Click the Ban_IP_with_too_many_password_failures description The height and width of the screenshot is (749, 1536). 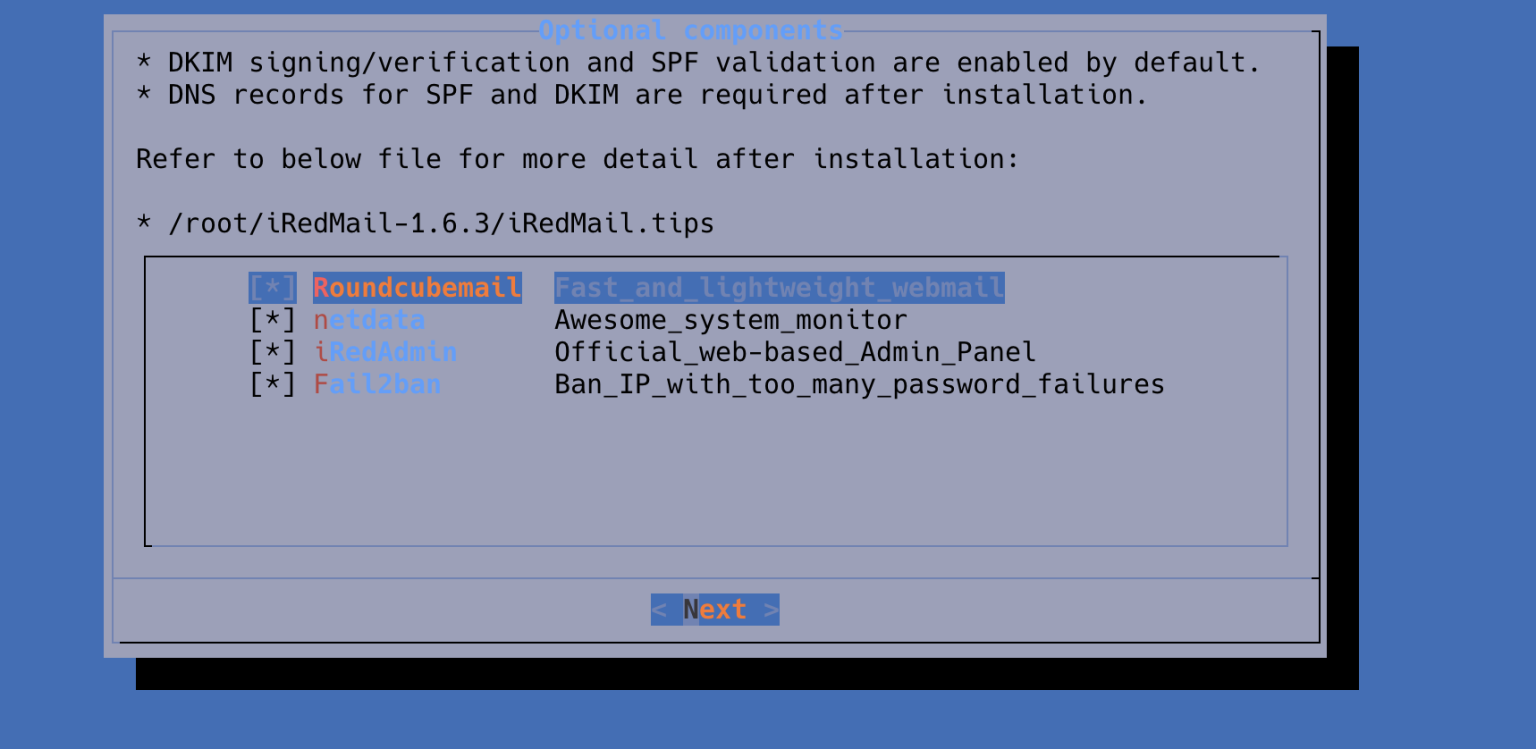(x=860, y=384)
